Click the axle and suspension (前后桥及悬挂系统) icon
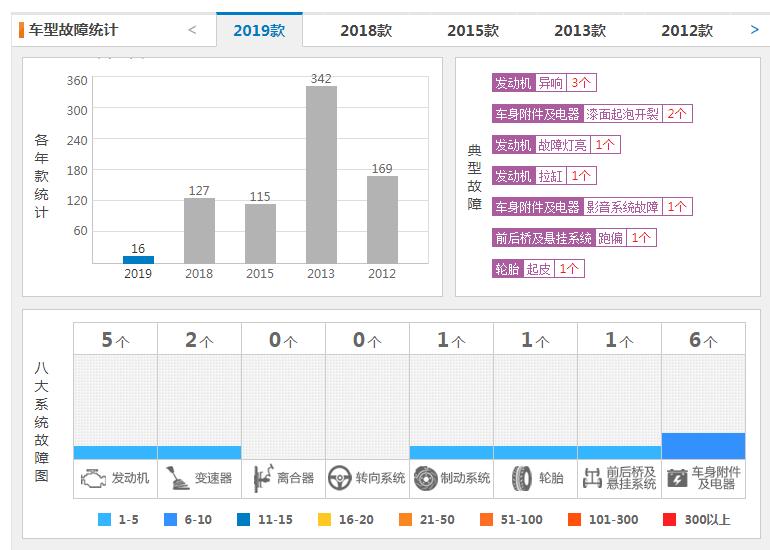The height and width of the screenshot is (550, 770). coord(592,478)
